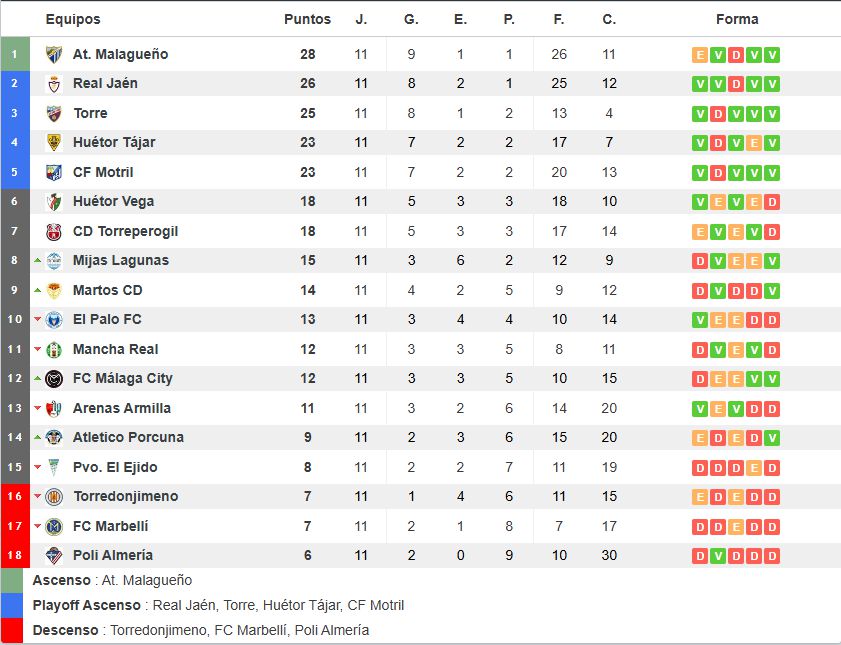Select the FC Málaga City black badge
The width and height of the screenshot is (841, 645).
point(54,379)
